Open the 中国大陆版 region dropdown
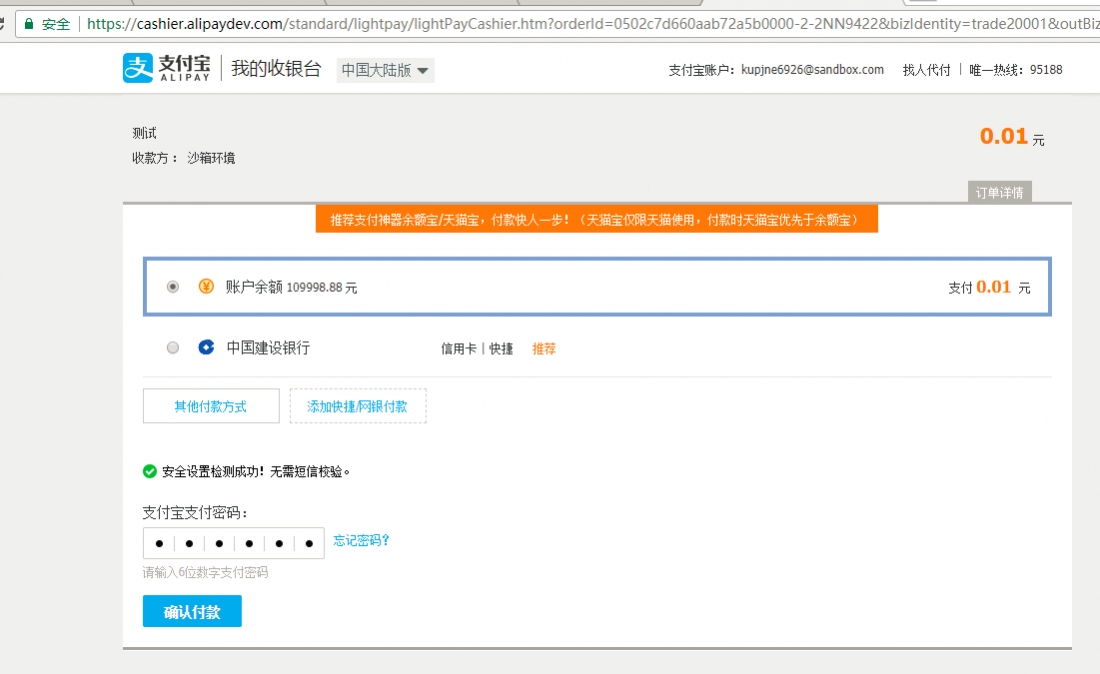 [x=385, y=70]
